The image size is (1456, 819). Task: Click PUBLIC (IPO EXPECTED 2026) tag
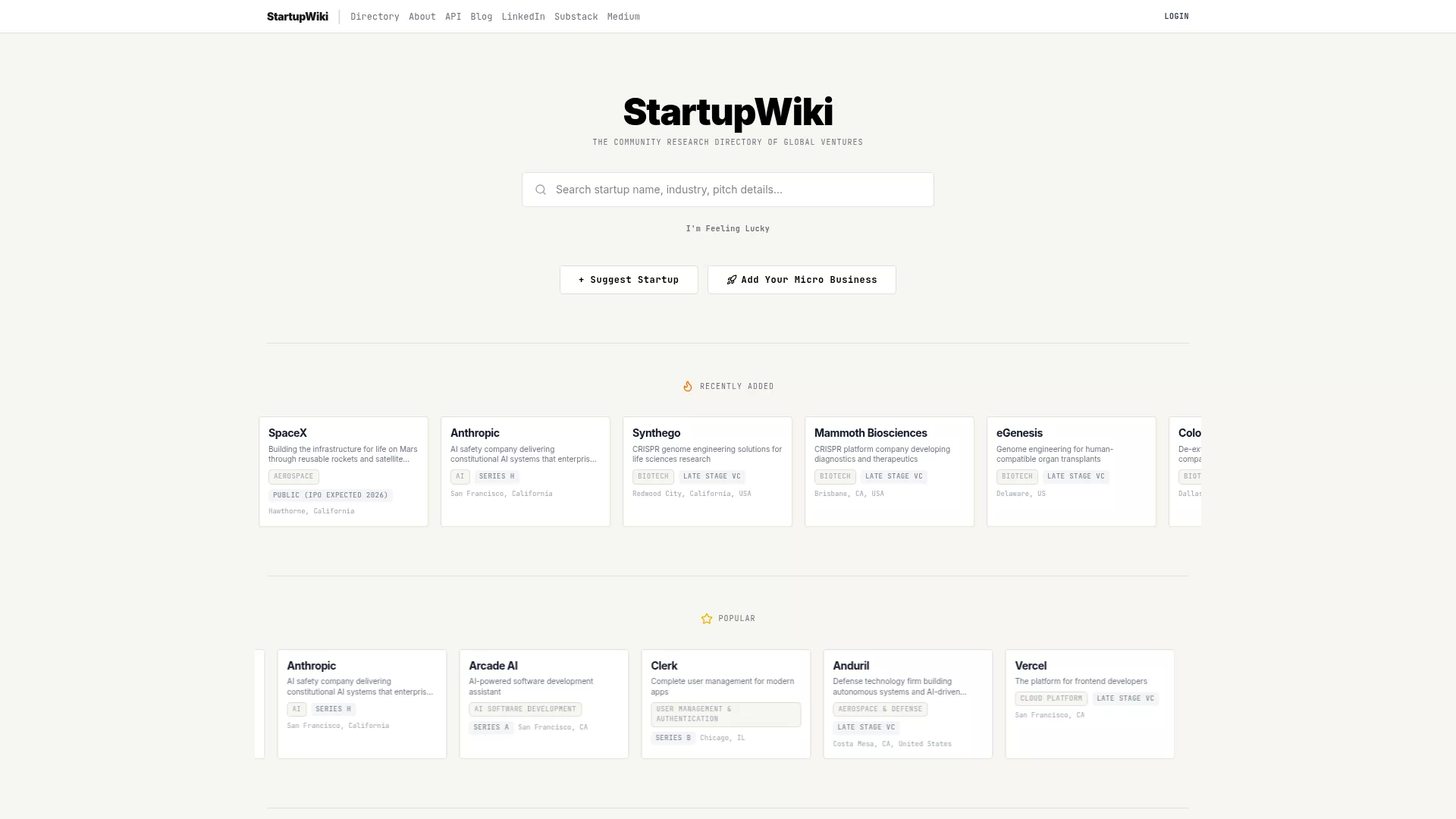[330, 495]
